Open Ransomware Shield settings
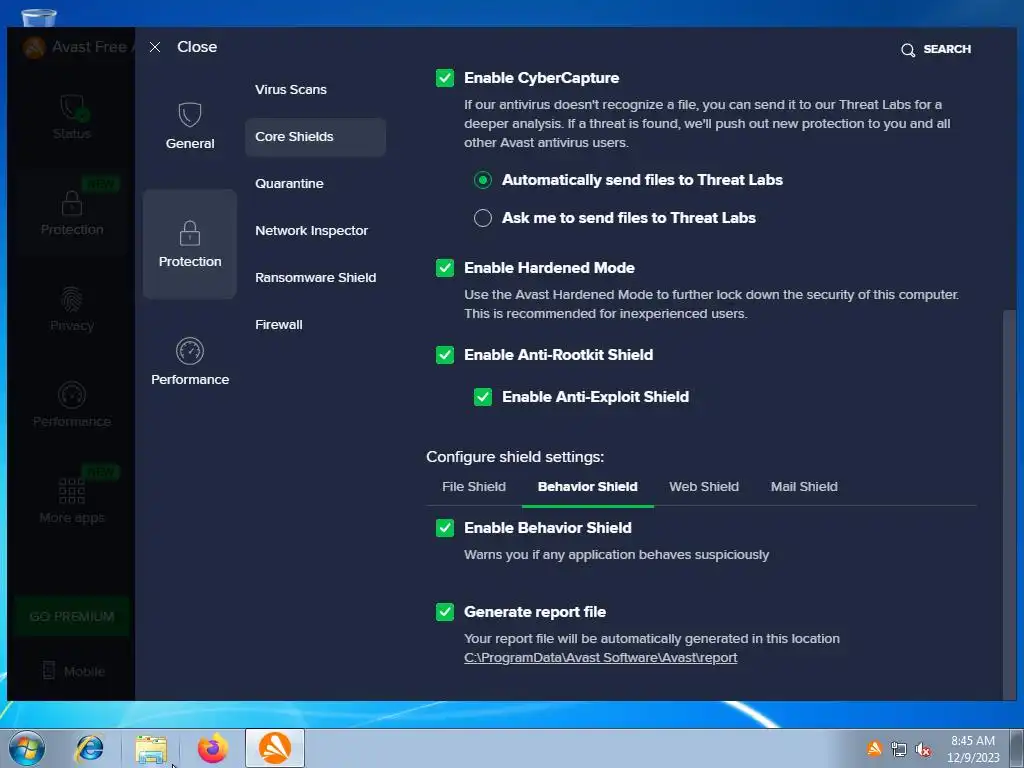This screenshot has width=1024, height=768. [315, 278]
